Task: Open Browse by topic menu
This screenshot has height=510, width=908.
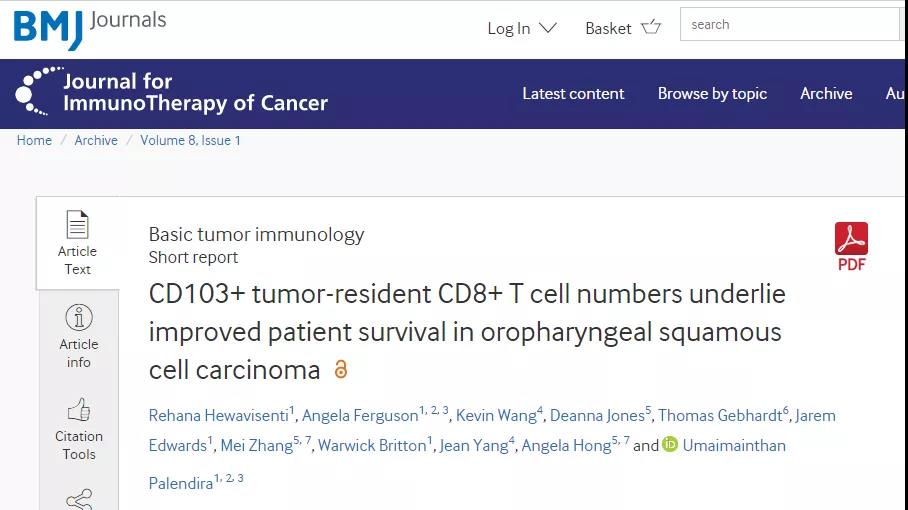Action: [x=712, y=94]
